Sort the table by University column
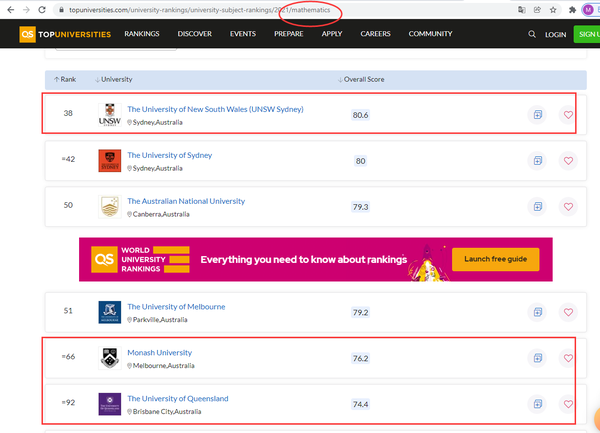 pyautogui.click(x=113, y=79)
